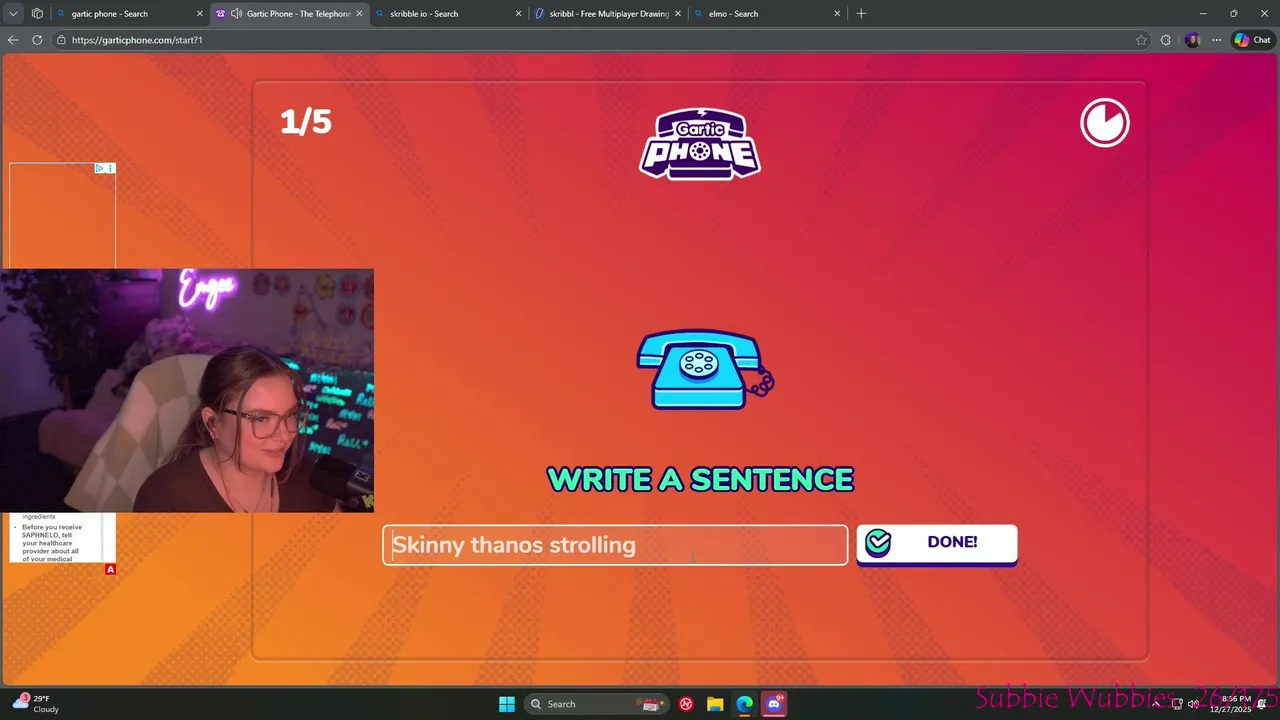Open a new browser tab
The width and height of the screenshot is (1280, 720).
[861, 14]
